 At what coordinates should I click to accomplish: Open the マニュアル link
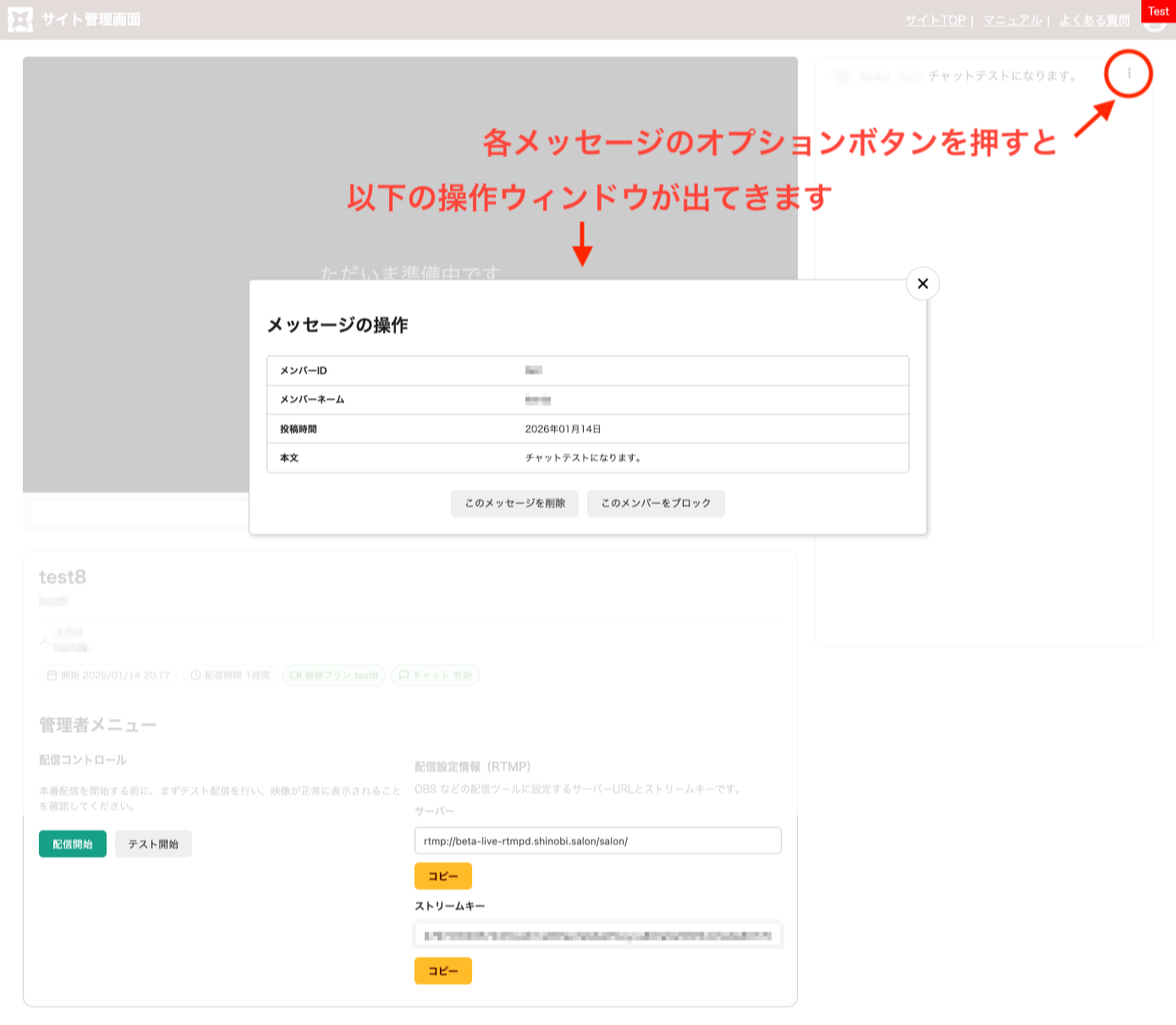pyautogui.click(x=1012, y=20)
